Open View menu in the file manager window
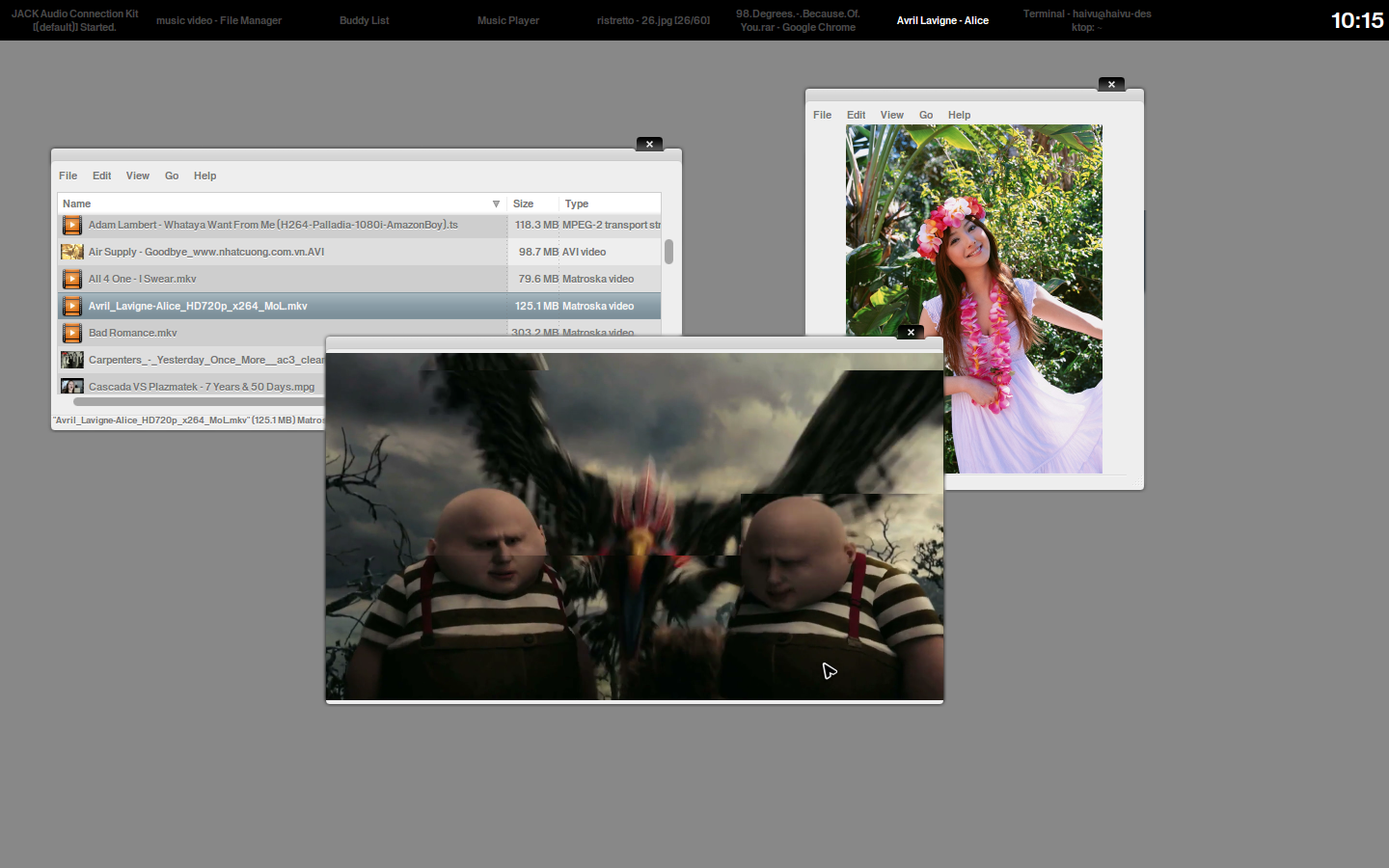The image size is (1389, 868). tap(138, 176)
